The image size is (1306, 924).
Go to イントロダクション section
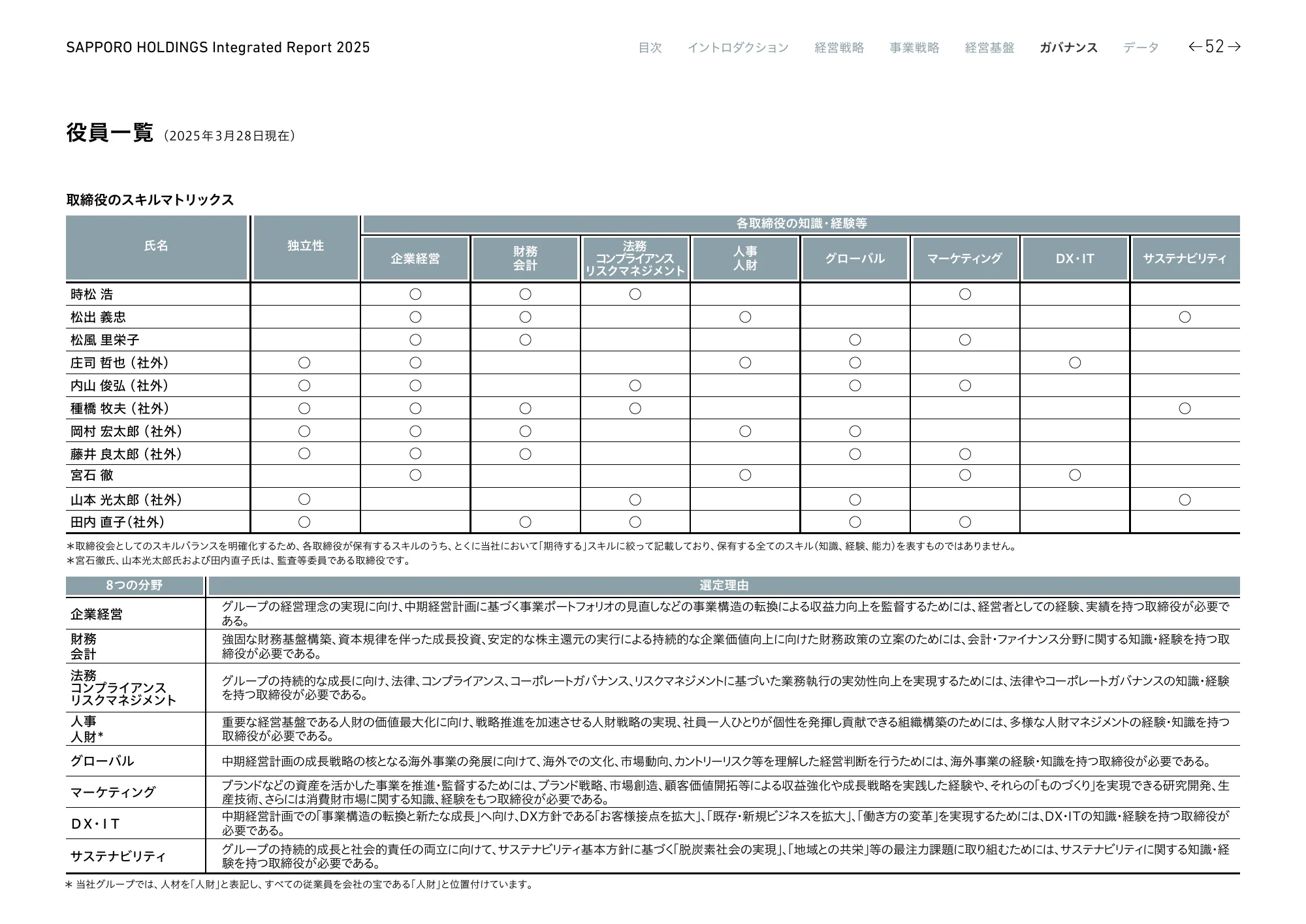[x=738, y=48]
